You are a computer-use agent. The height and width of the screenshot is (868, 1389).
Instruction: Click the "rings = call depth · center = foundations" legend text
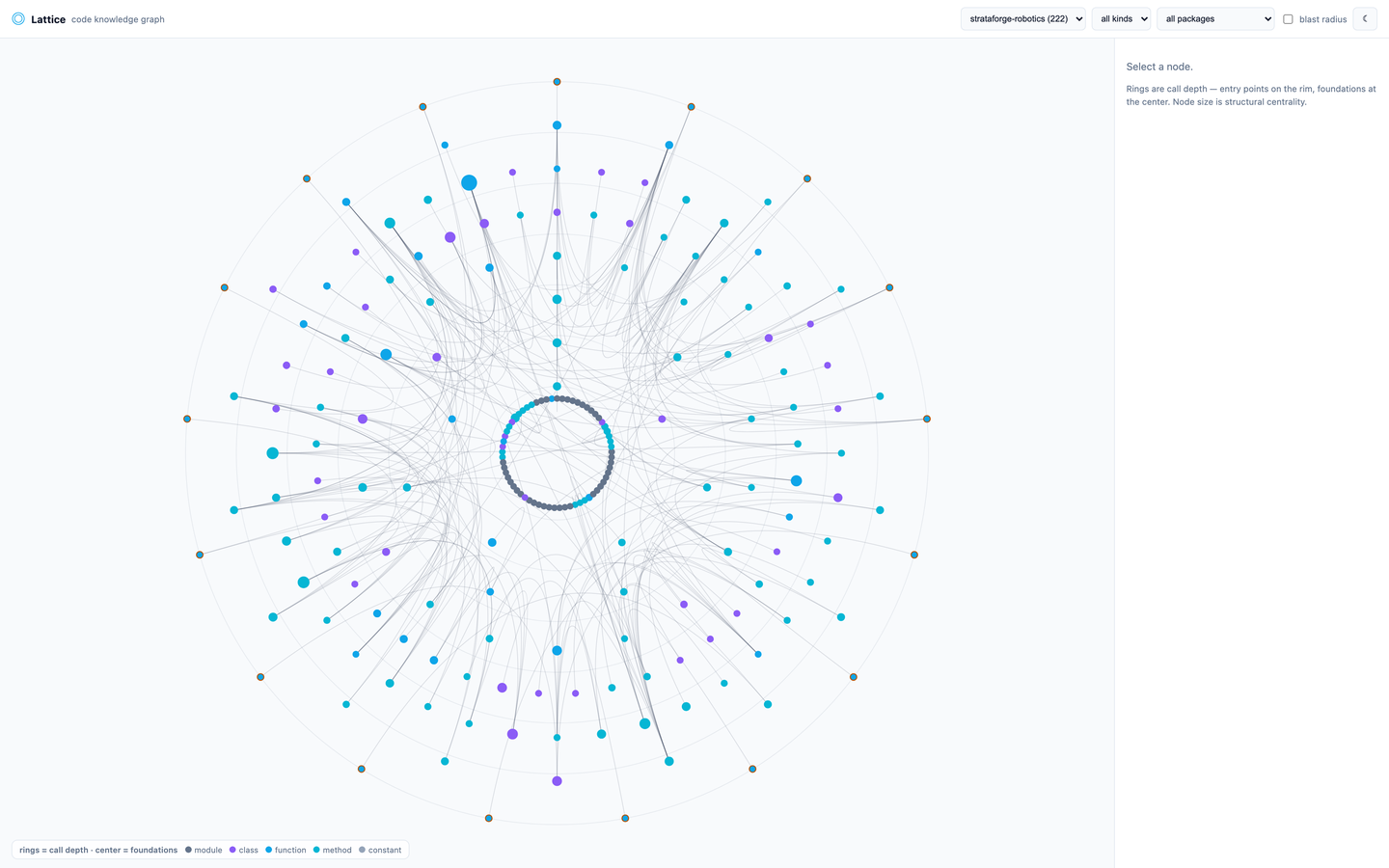(x=98, y=850)
